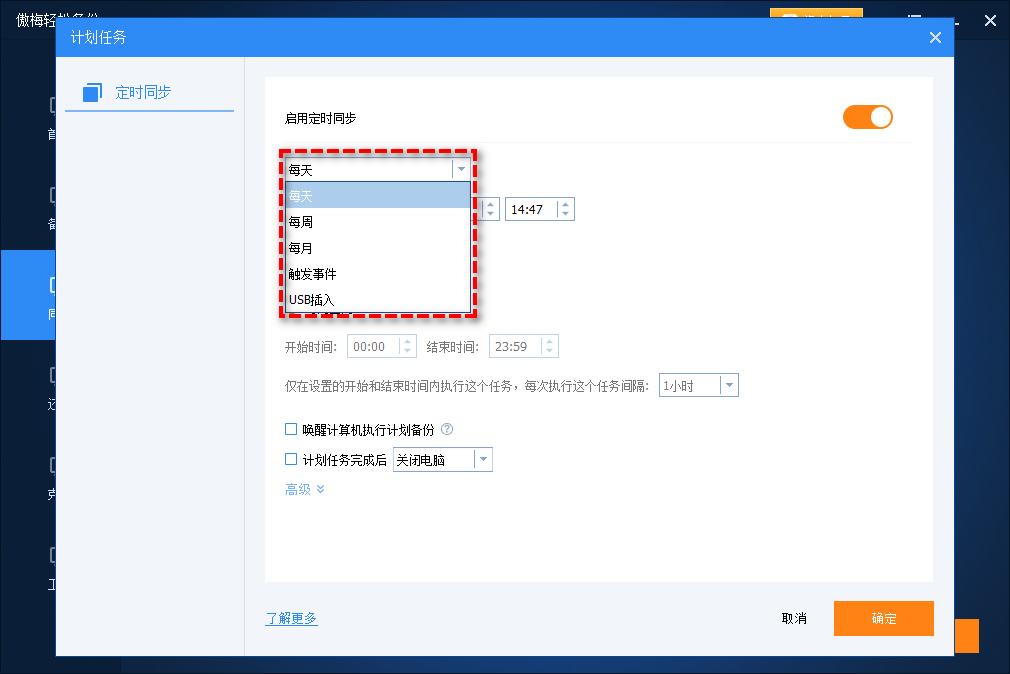The height and width of the screenshot is (674, 1010).
Task: Click the 确定 confirm button
Action: (883, 618)
